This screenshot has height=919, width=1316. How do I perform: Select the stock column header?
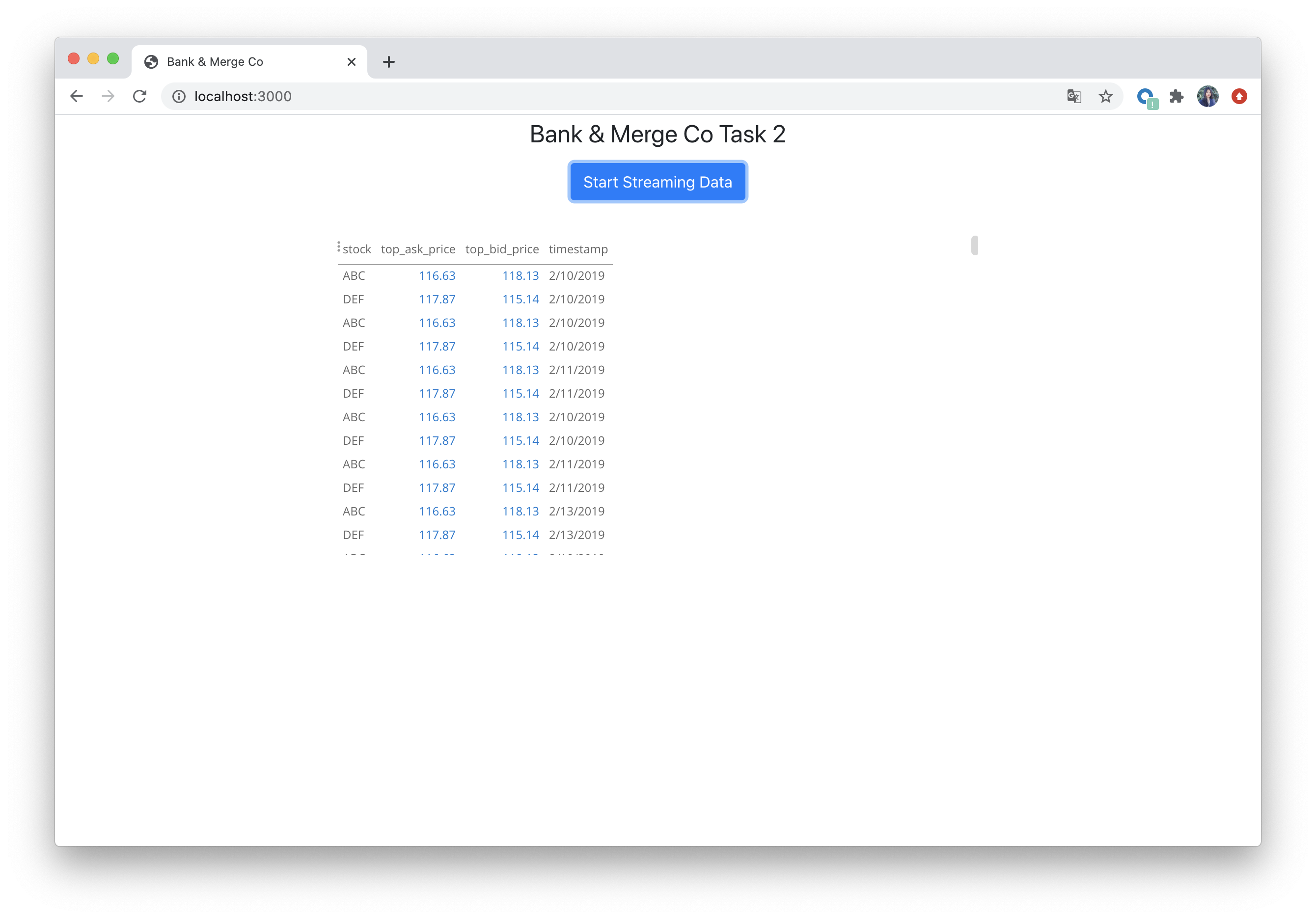[x=354, y=248]
